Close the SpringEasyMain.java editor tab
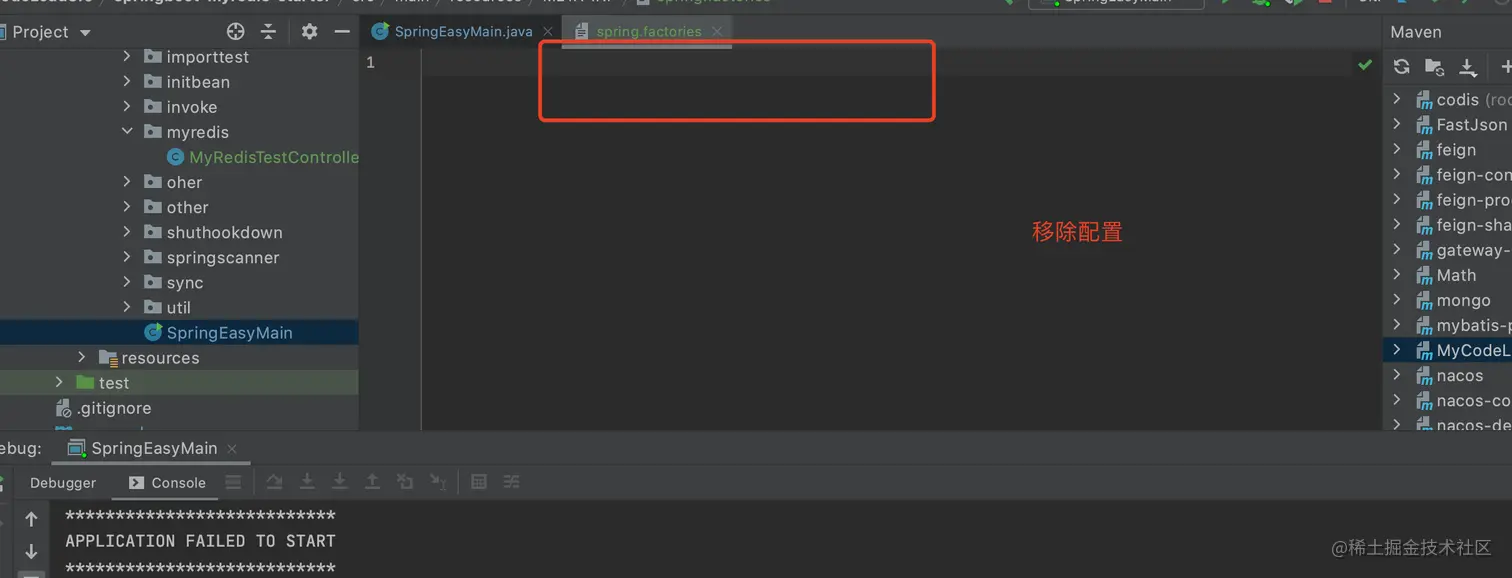Viewport: 1512px width, 578px height. pyautogui.click(x=547, y=32)
